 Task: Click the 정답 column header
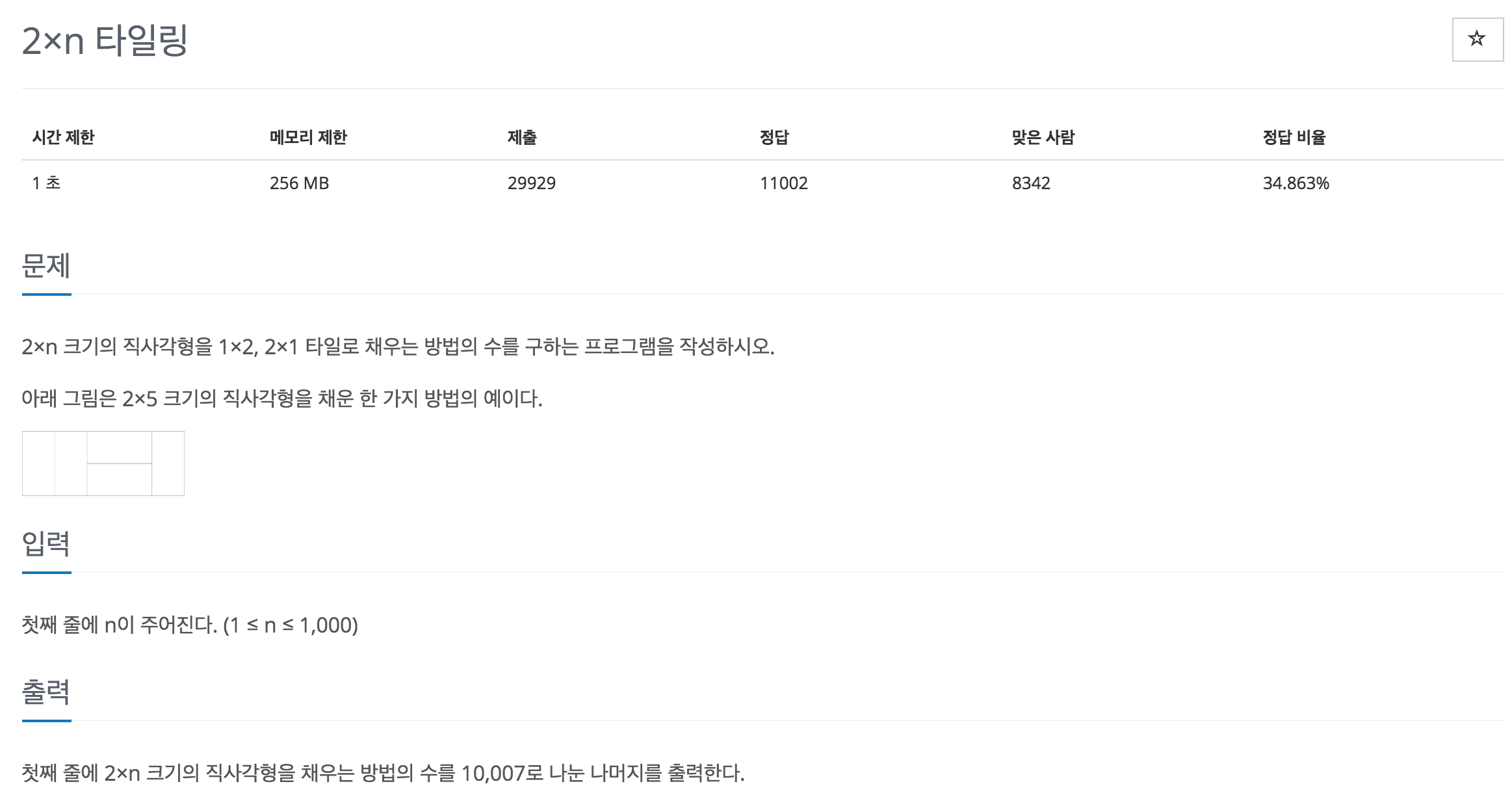pos(774,137)
